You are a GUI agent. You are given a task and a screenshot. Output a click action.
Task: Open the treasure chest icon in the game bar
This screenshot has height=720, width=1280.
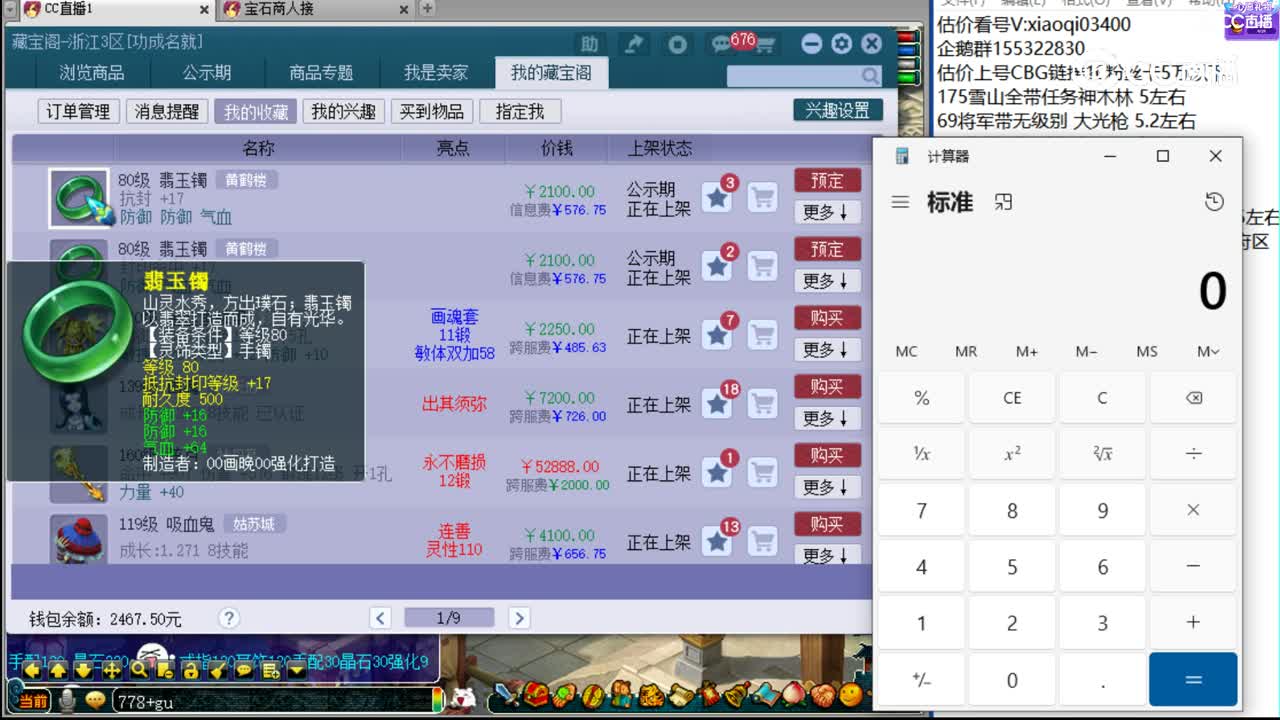tap(537, 693)
